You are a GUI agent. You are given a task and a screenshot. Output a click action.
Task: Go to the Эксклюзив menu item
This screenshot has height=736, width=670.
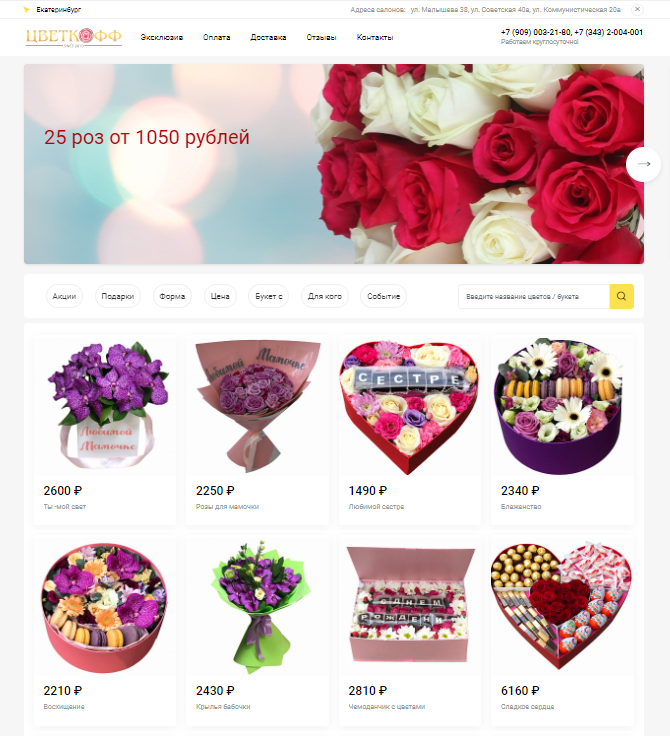pos(162,37)
